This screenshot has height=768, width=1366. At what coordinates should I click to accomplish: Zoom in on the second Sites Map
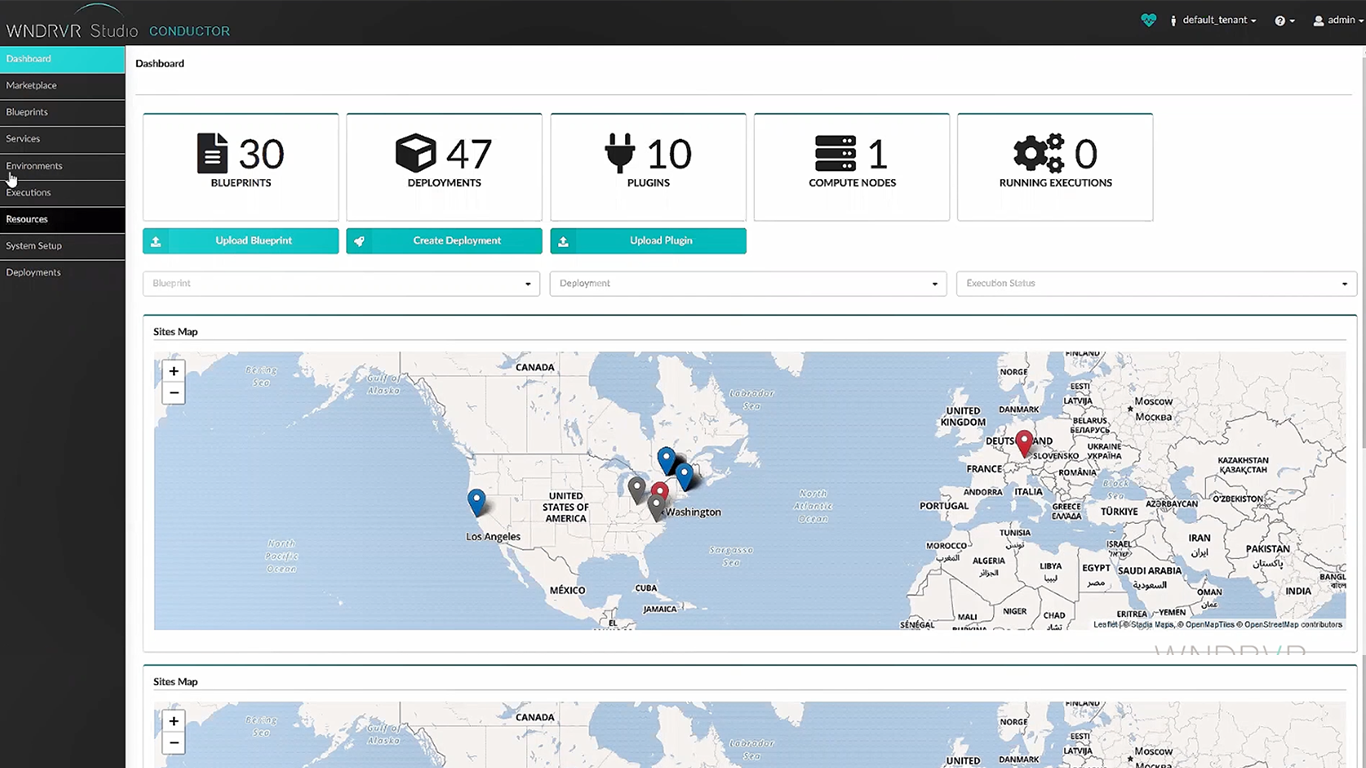click(174, 721)
